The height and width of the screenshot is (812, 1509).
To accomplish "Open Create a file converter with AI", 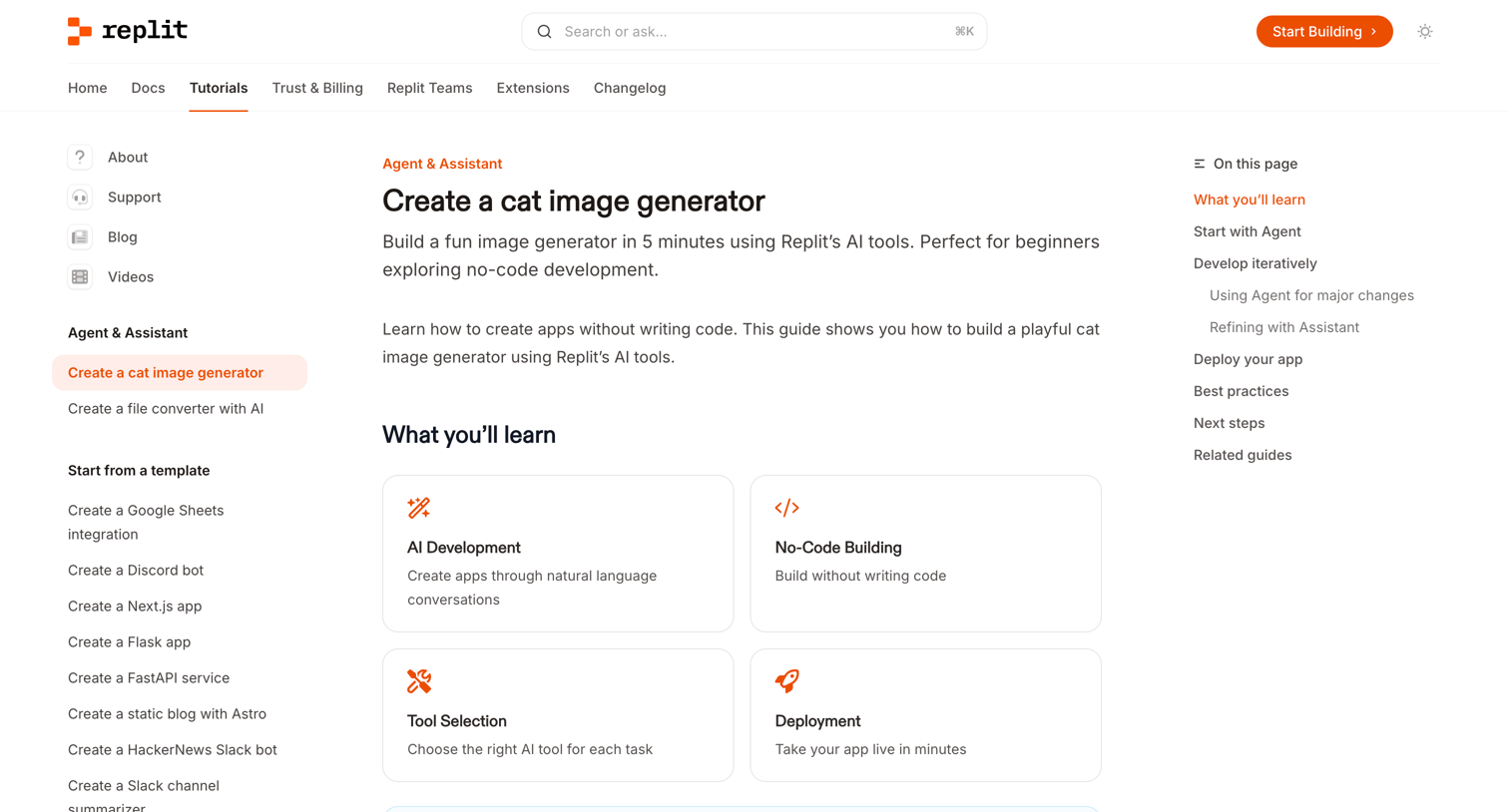I will pyautogui.click(x=166, y=409).
